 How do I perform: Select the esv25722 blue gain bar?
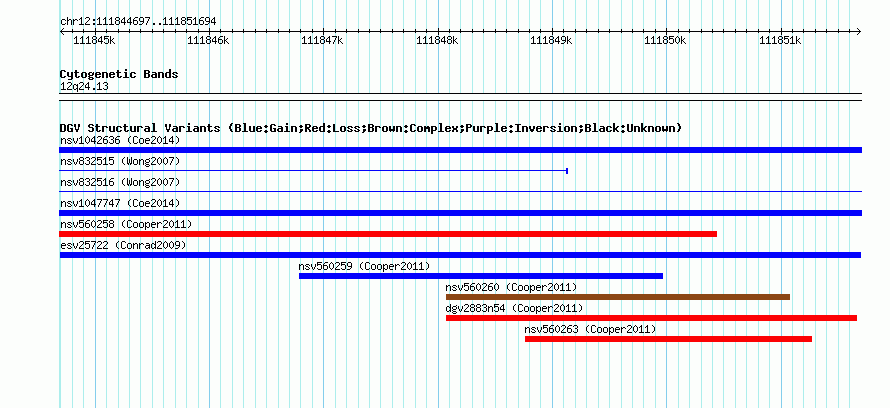(460, 255)
